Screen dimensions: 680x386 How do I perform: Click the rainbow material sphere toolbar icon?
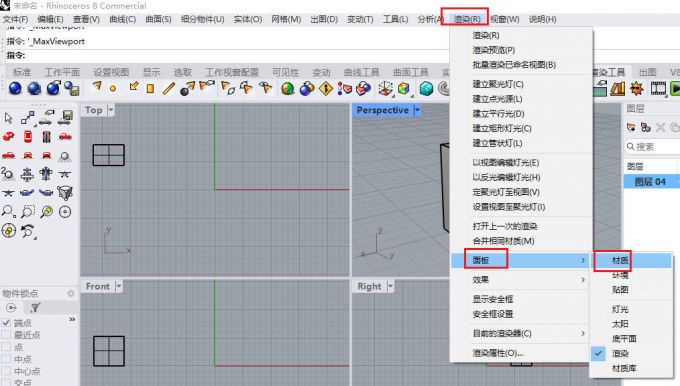(x=288, y=88)
